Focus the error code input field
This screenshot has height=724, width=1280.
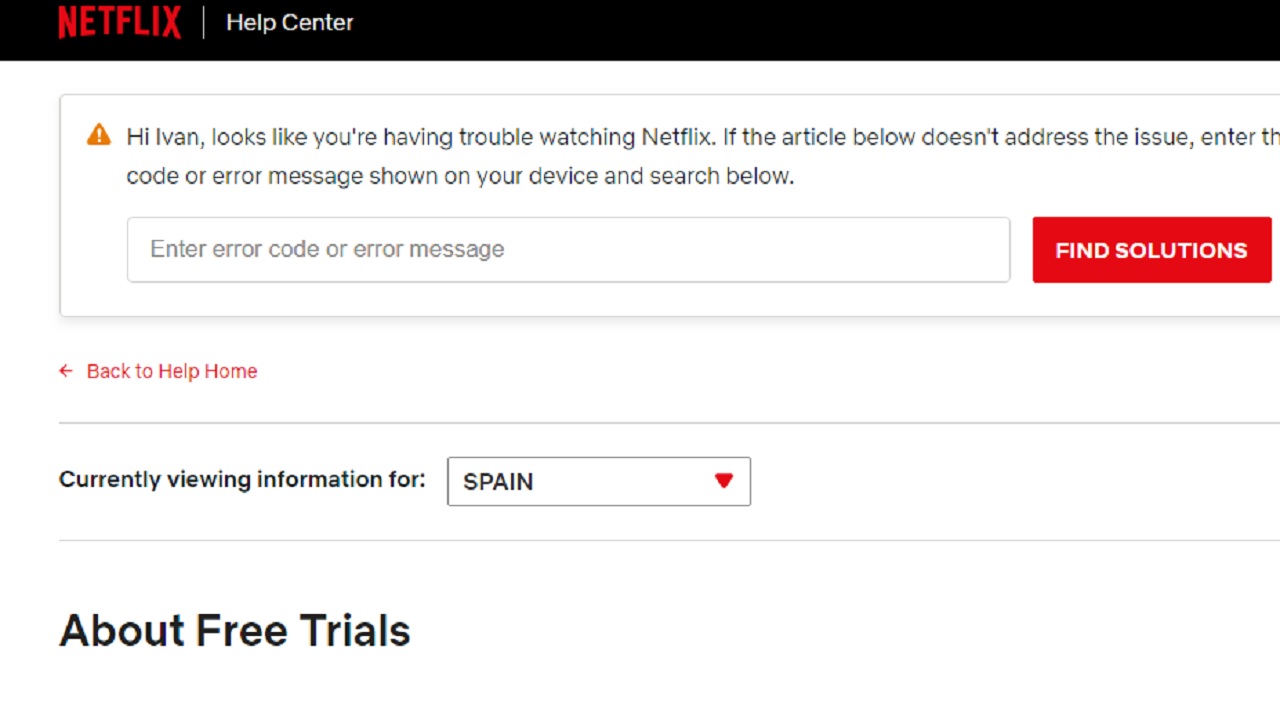[568, 250]
